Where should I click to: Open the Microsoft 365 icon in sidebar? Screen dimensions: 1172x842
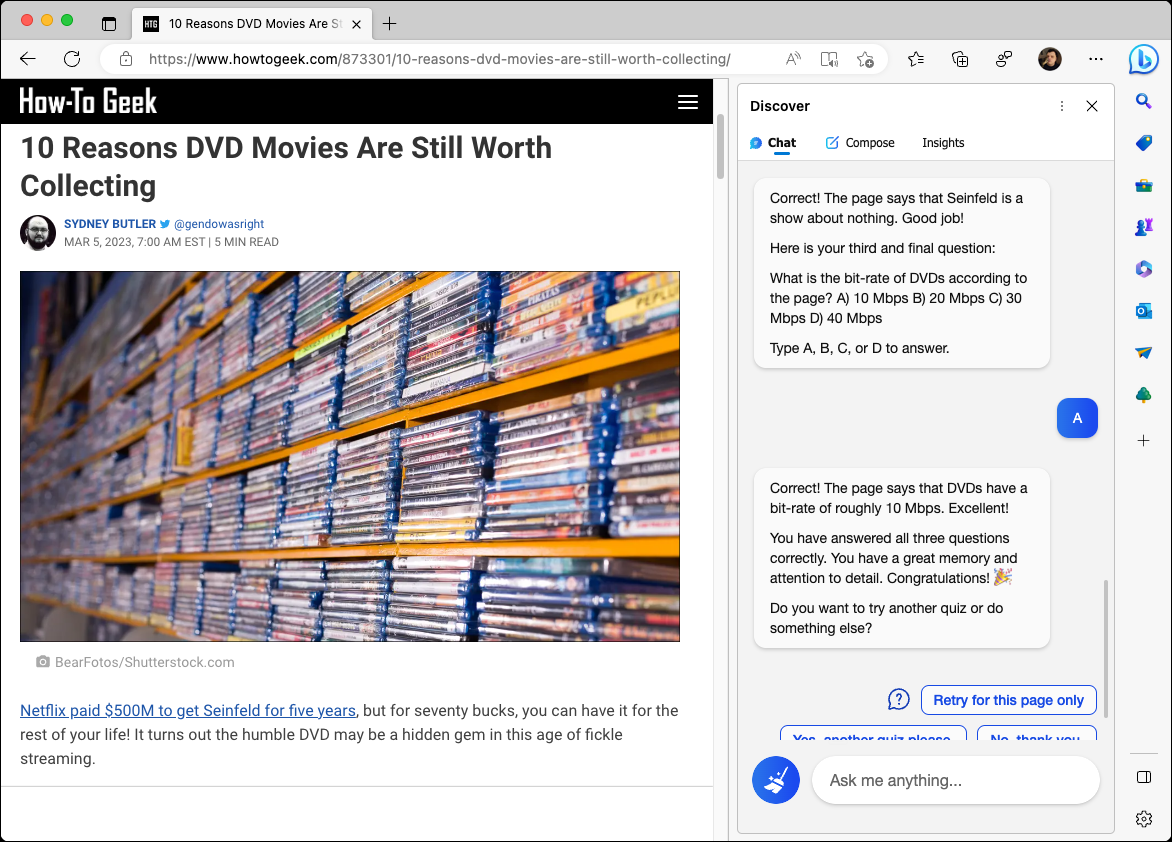point(1144,268)
